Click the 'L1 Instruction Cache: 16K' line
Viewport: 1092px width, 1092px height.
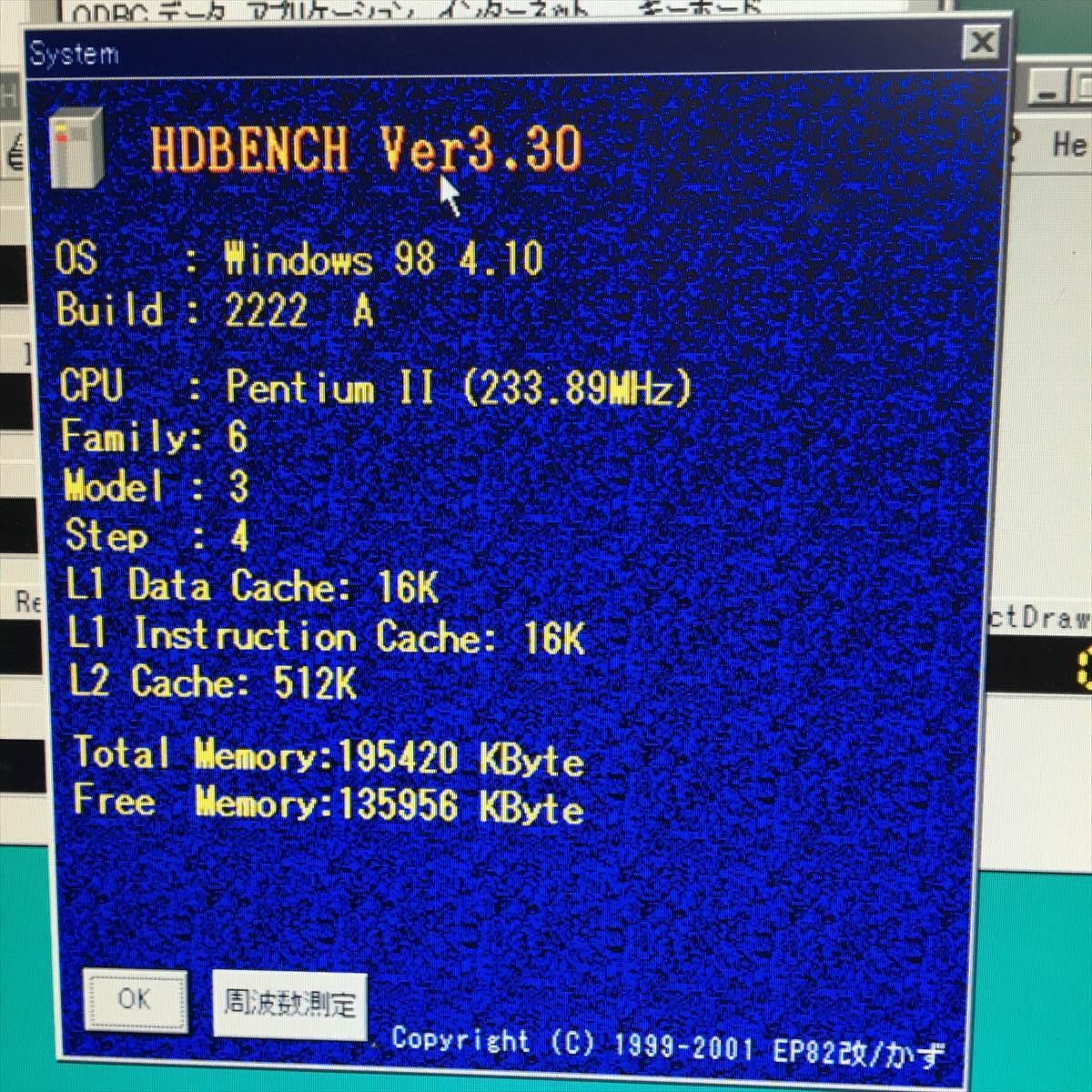tap(326, 635)
